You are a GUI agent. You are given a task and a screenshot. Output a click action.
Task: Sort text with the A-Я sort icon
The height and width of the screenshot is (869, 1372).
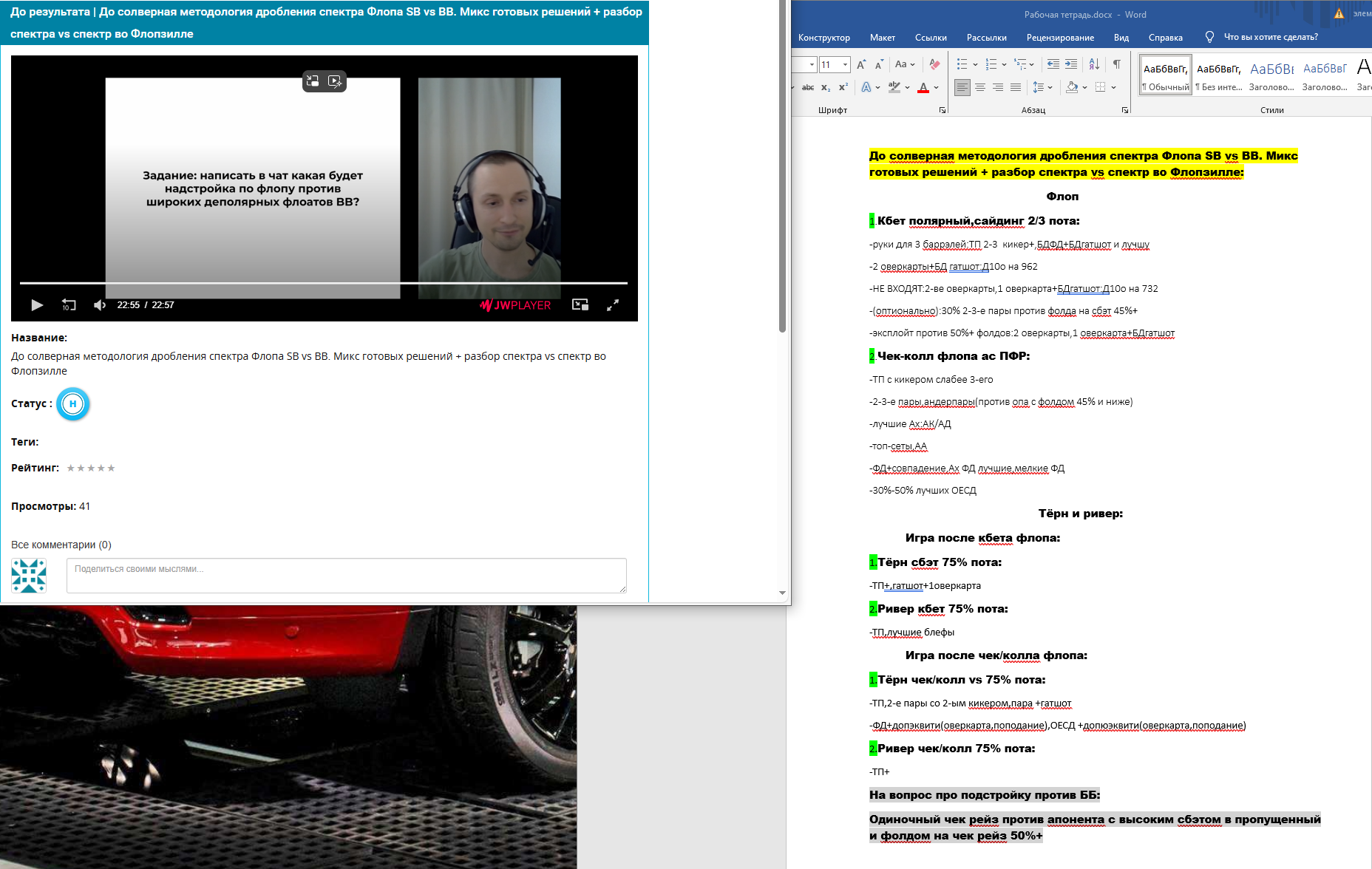click(x=1094, y=64)
